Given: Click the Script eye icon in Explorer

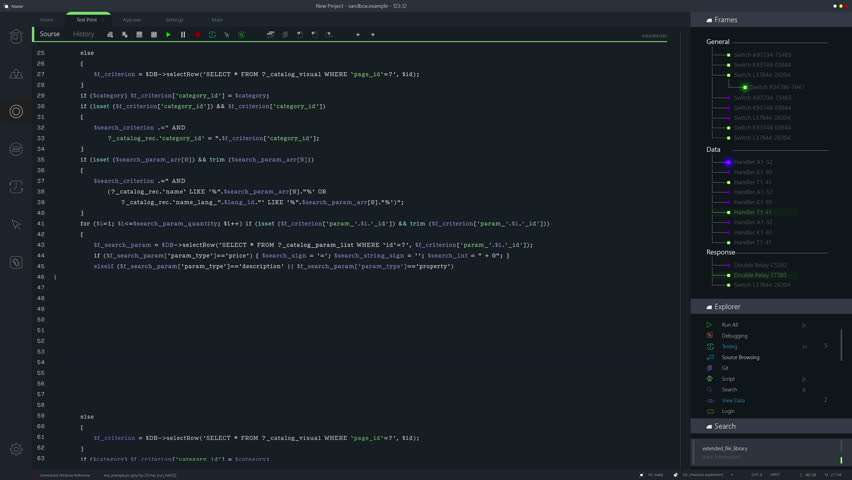Looking at the screenshot, I should click(709, 378).
